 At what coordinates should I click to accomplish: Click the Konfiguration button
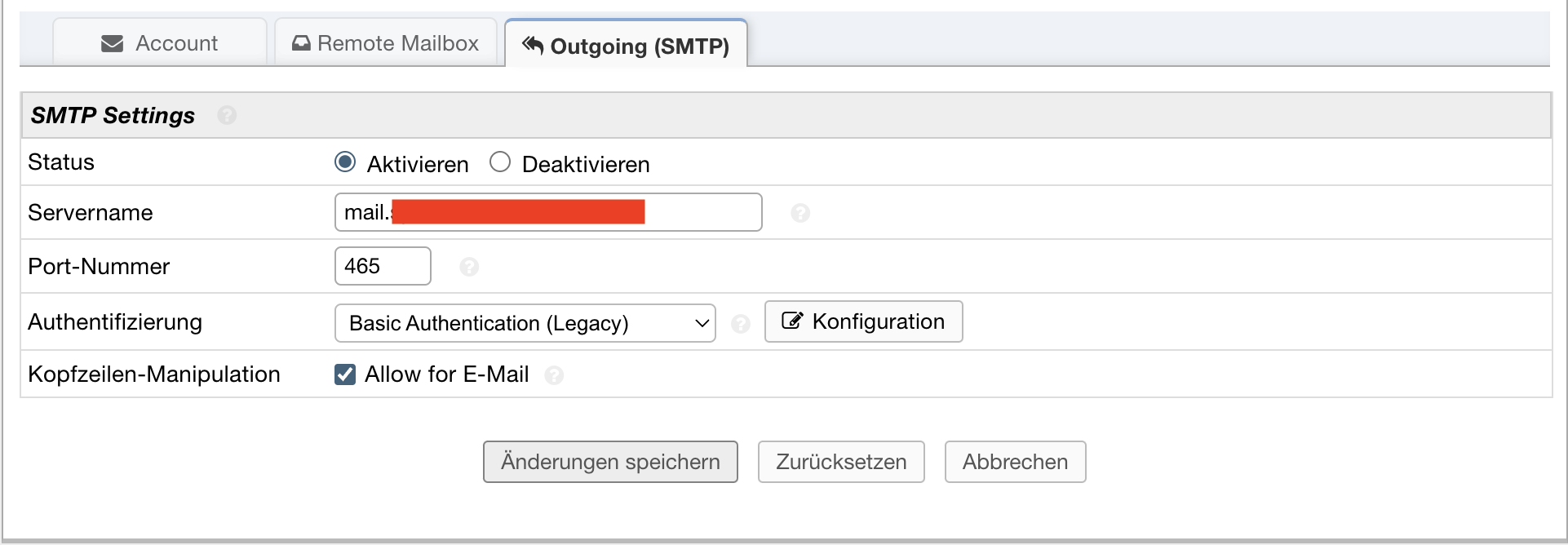click(863, 321)
